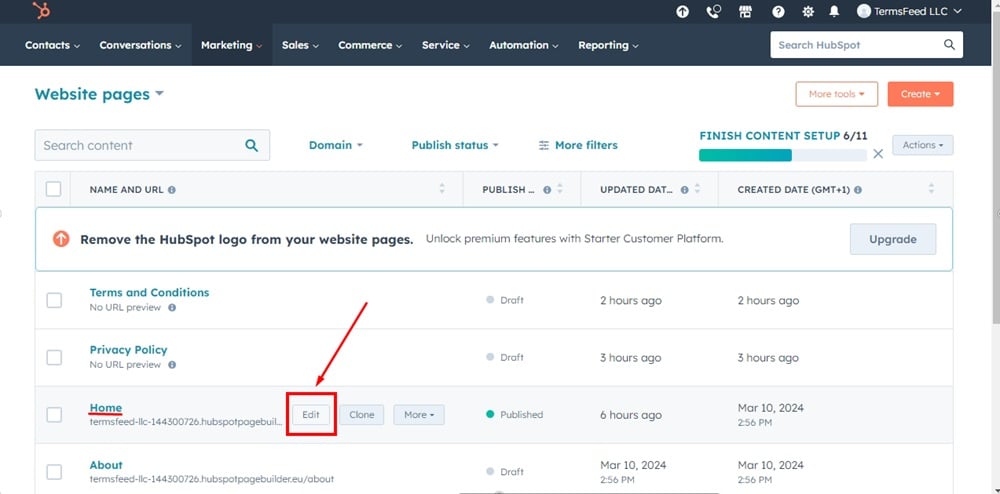Click the TermsFeed LLC account avatar
This screenshot has width=1000, height=494.
[864, 11]
